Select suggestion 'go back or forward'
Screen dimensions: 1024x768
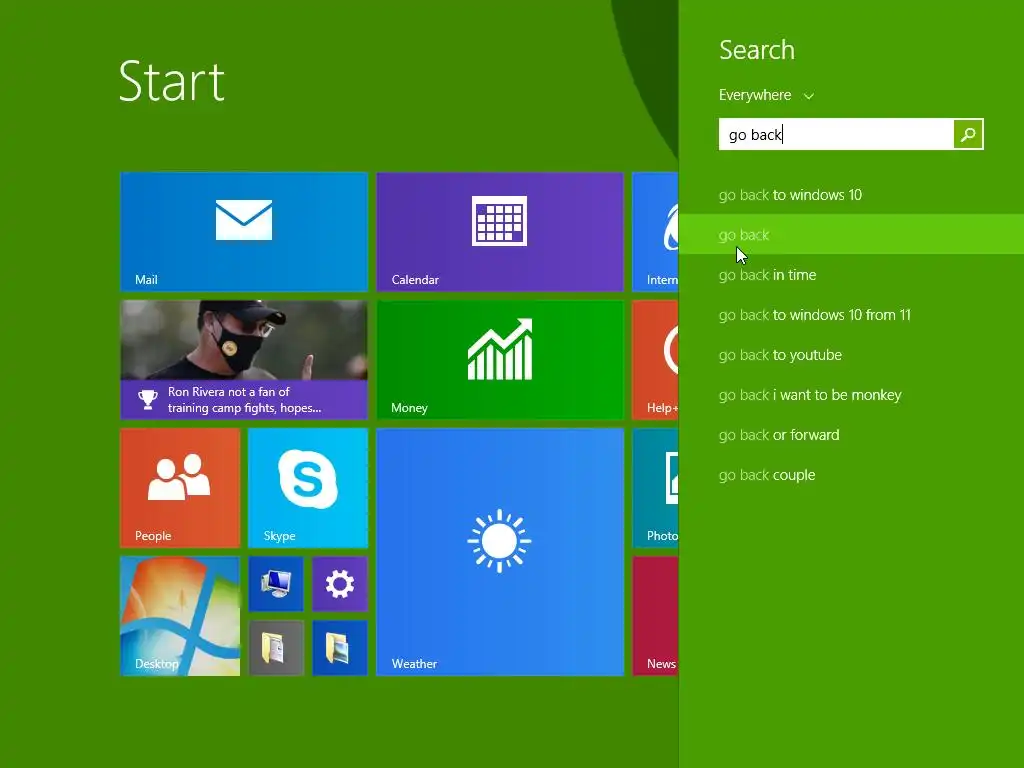coord(852,435)
